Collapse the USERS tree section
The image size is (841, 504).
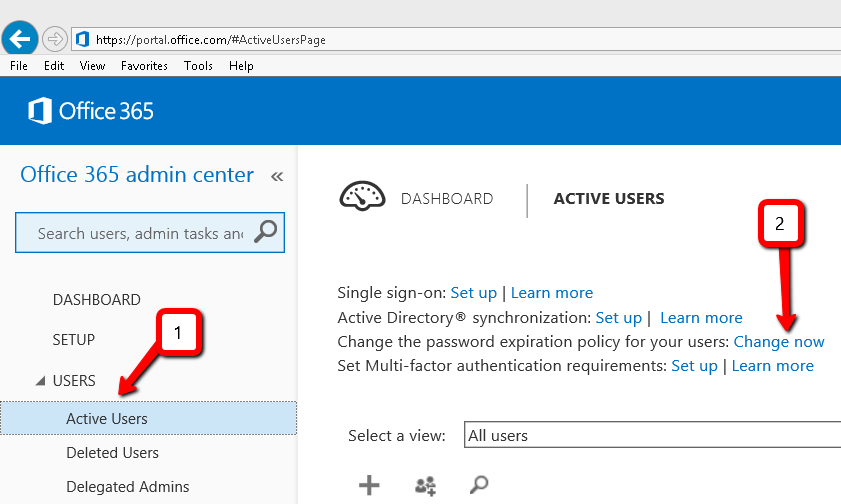pyautogui.click(x=40, y=381)
